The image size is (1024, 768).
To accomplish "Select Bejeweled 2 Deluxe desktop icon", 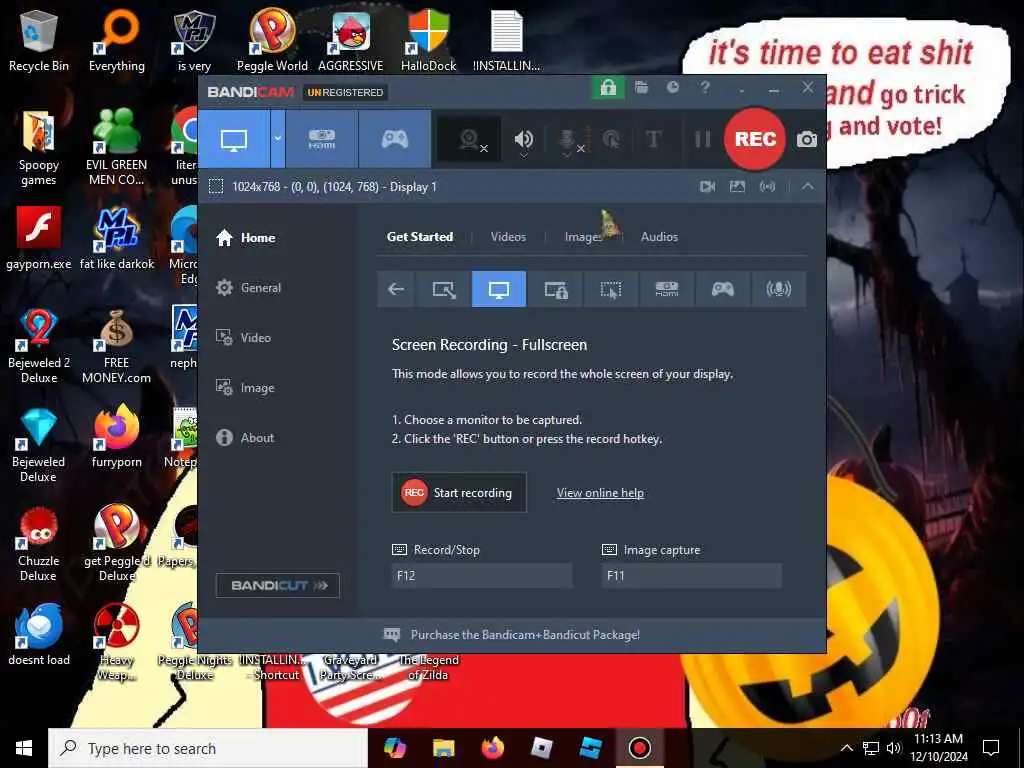I will pyautogui.click(x=39, y=345).
